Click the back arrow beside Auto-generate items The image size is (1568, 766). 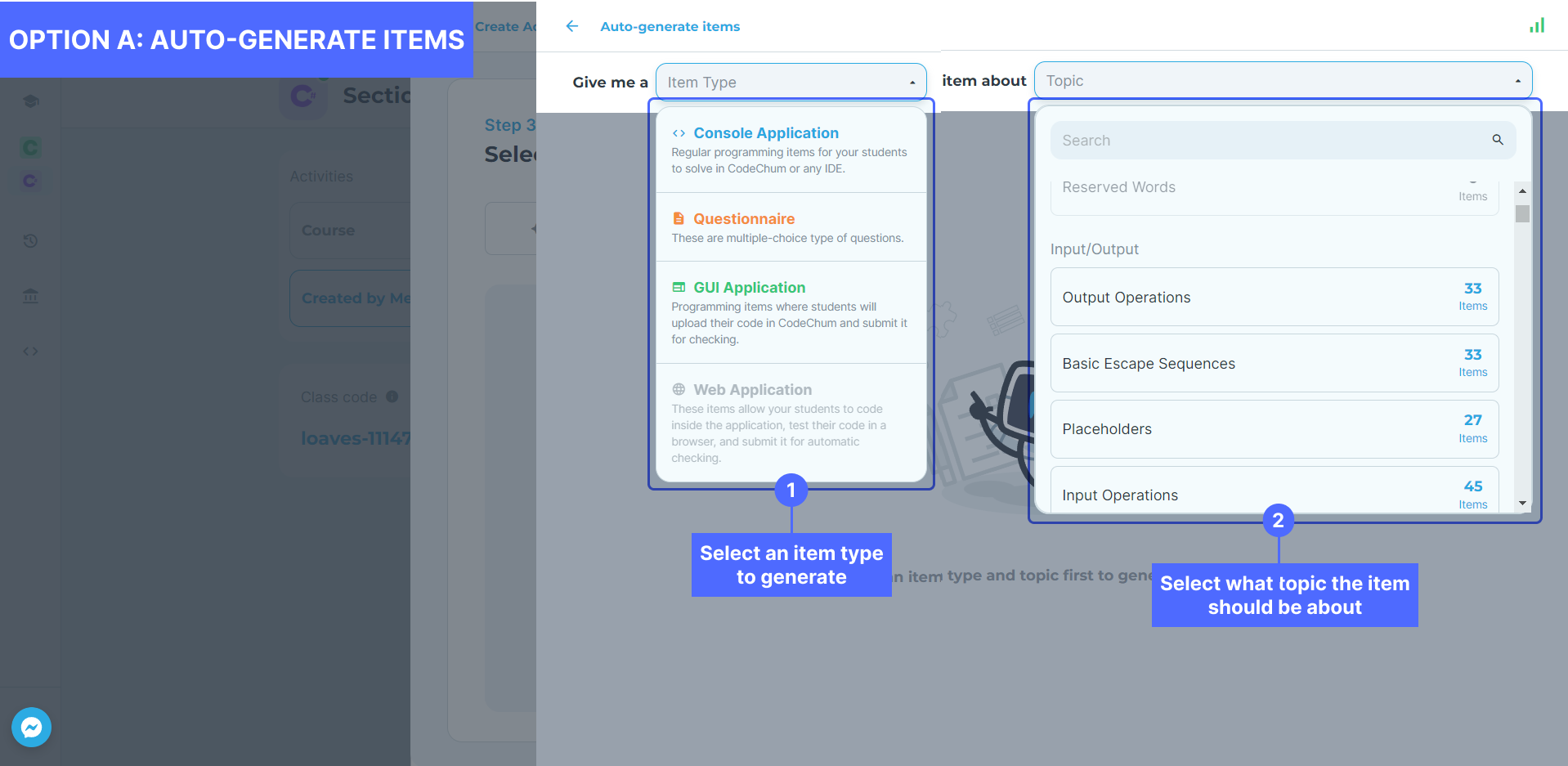(x=571, y=26)
